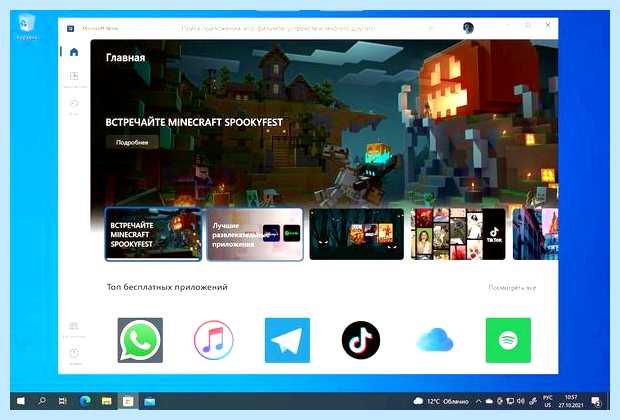Select the Лучшие развлекательные приложения card
Image resolution: width=620 pixels, height=420 pixels.
[255, 235]
